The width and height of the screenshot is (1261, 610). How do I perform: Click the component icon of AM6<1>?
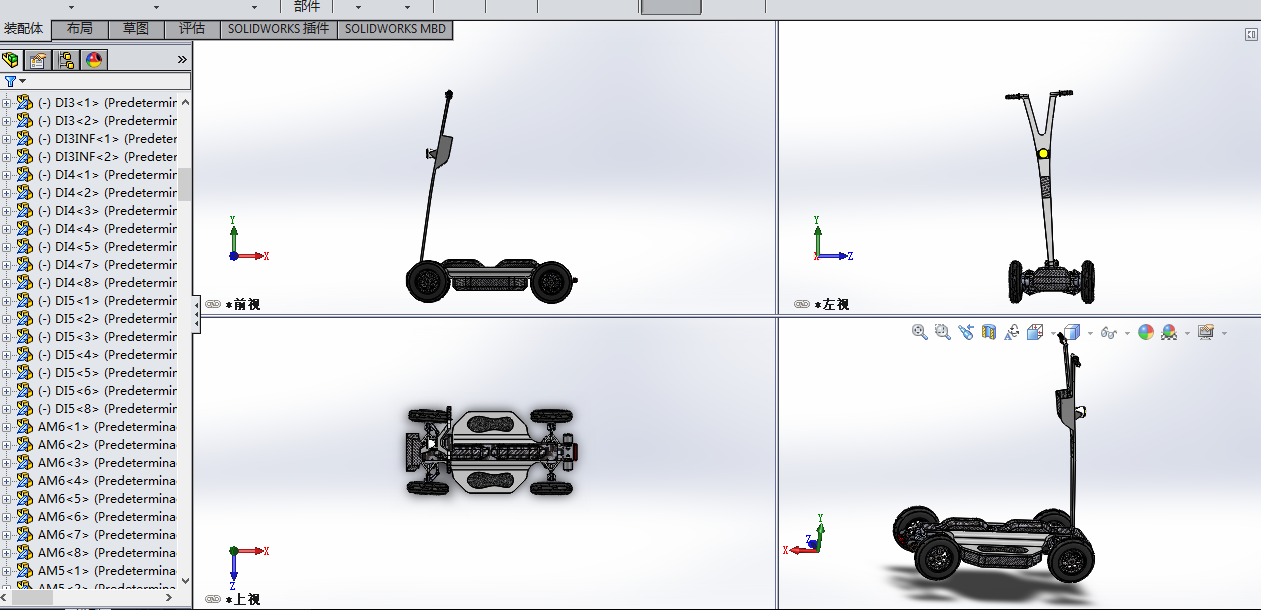pyautogui.click(x=25, y=426)
